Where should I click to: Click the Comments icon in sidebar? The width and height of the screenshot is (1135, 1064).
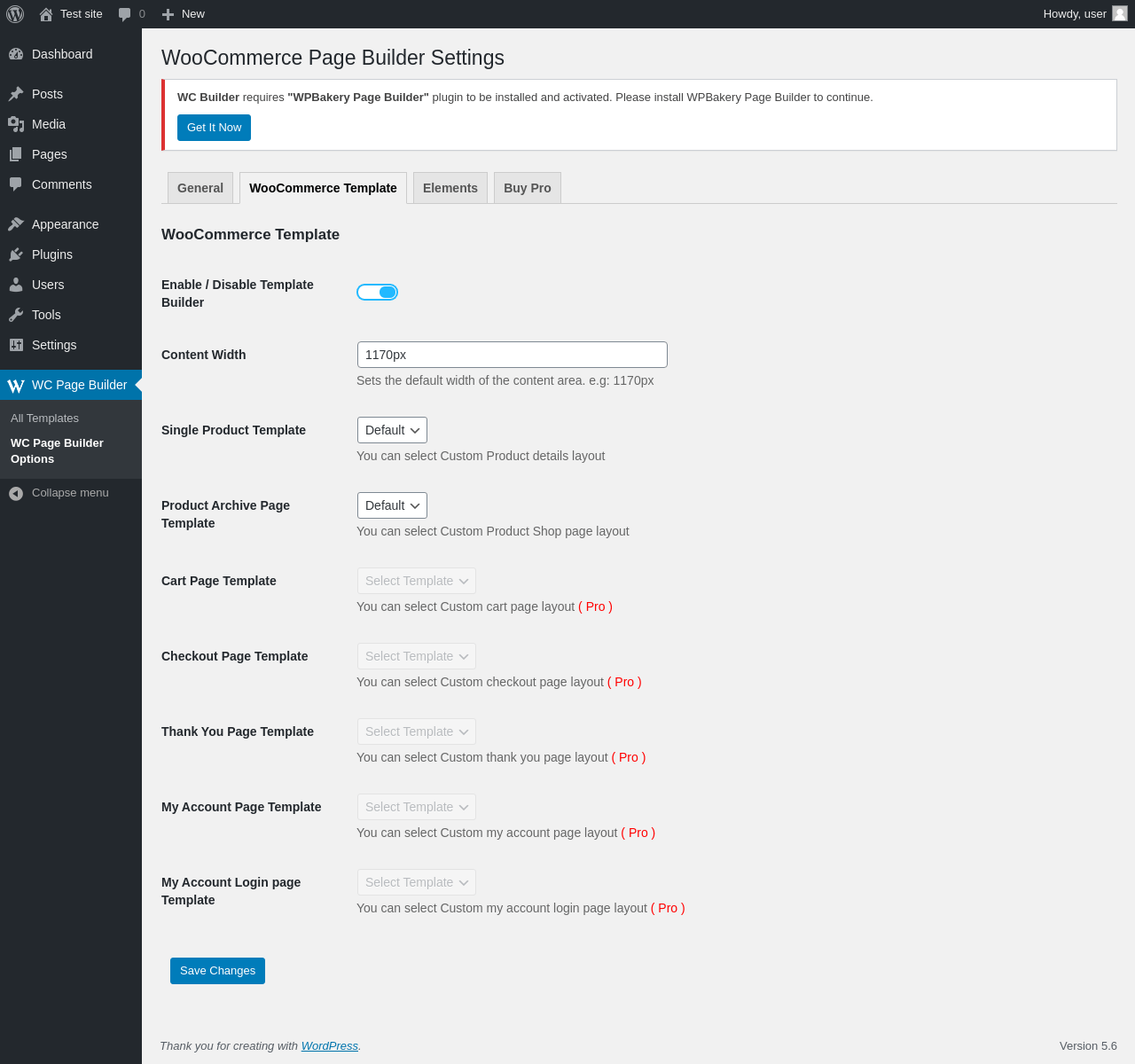(16, 184)
